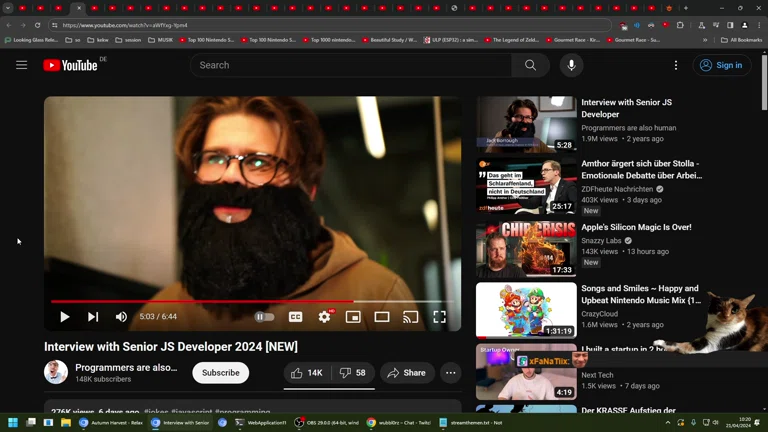
Task: Subscribe to Programmers are also human
Action: [220, 373]
